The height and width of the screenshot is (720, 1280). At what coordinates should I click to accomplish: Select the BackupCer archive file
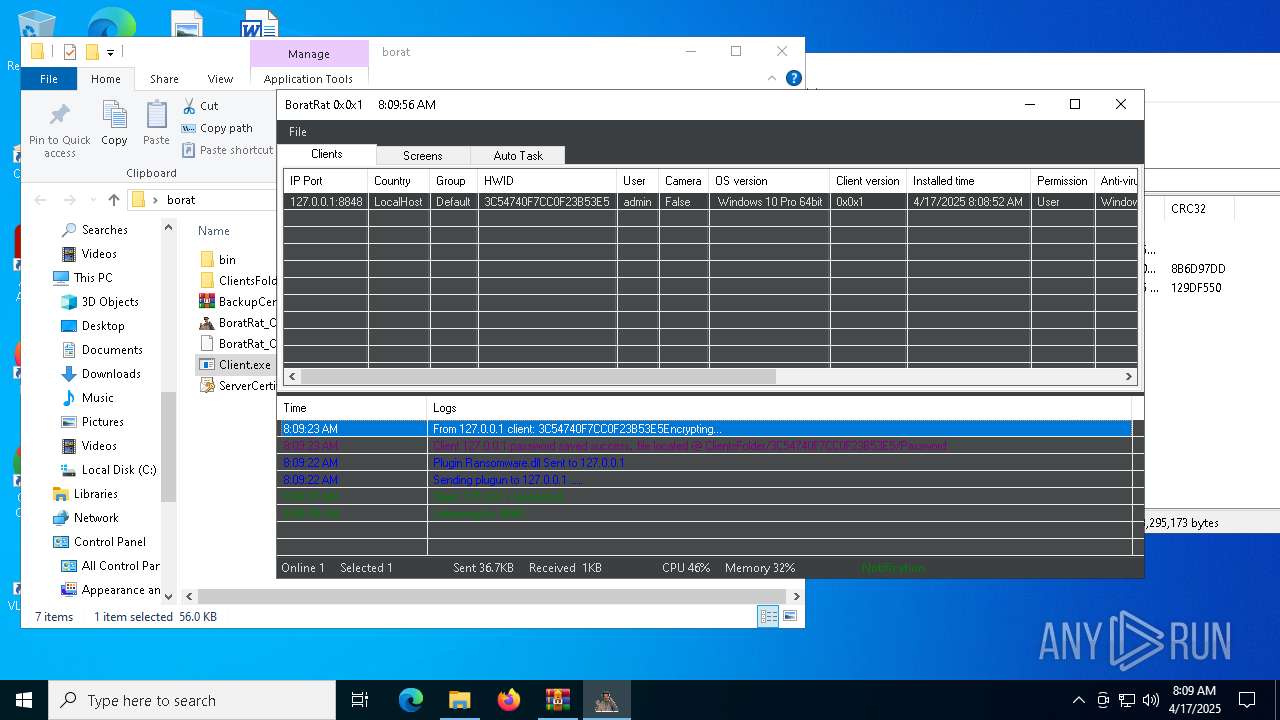tap(237, 302)
